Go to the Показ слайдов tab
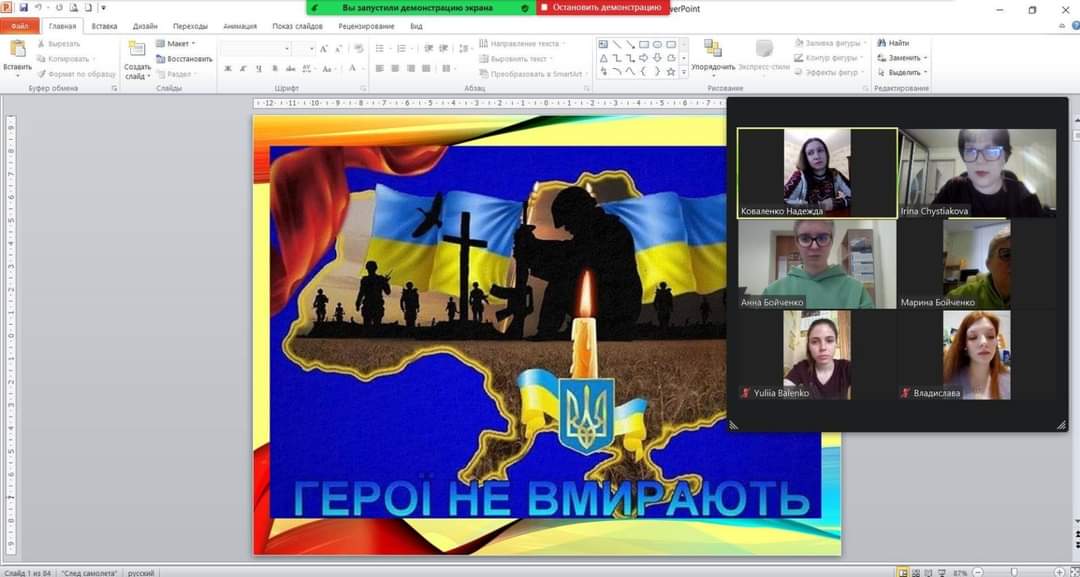Image resolution: width=1080 pixels, height=577 pixels. 297,26
